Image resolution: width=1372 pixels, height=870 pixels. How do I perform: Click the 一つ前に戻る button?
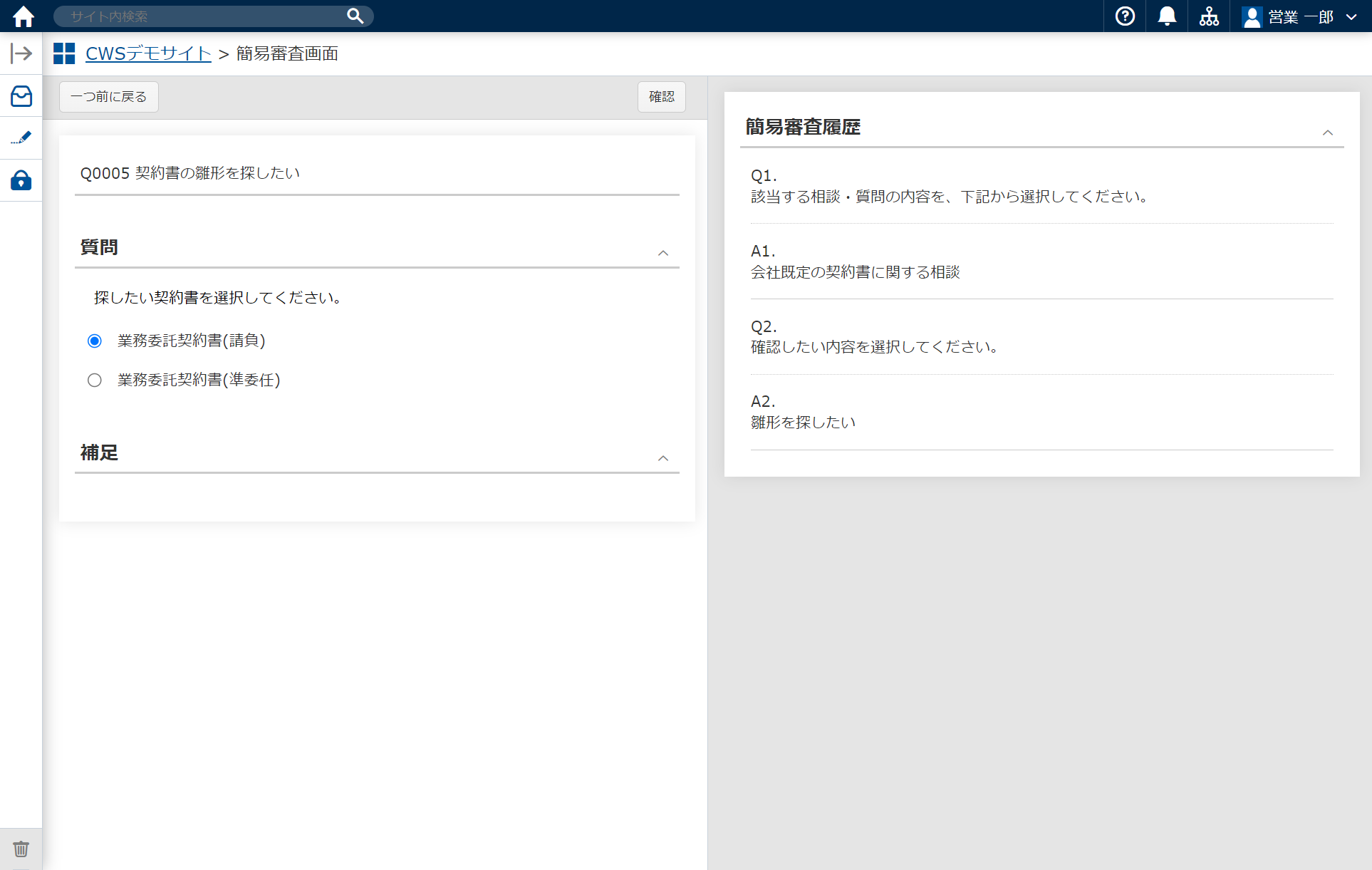click(108, 96)
